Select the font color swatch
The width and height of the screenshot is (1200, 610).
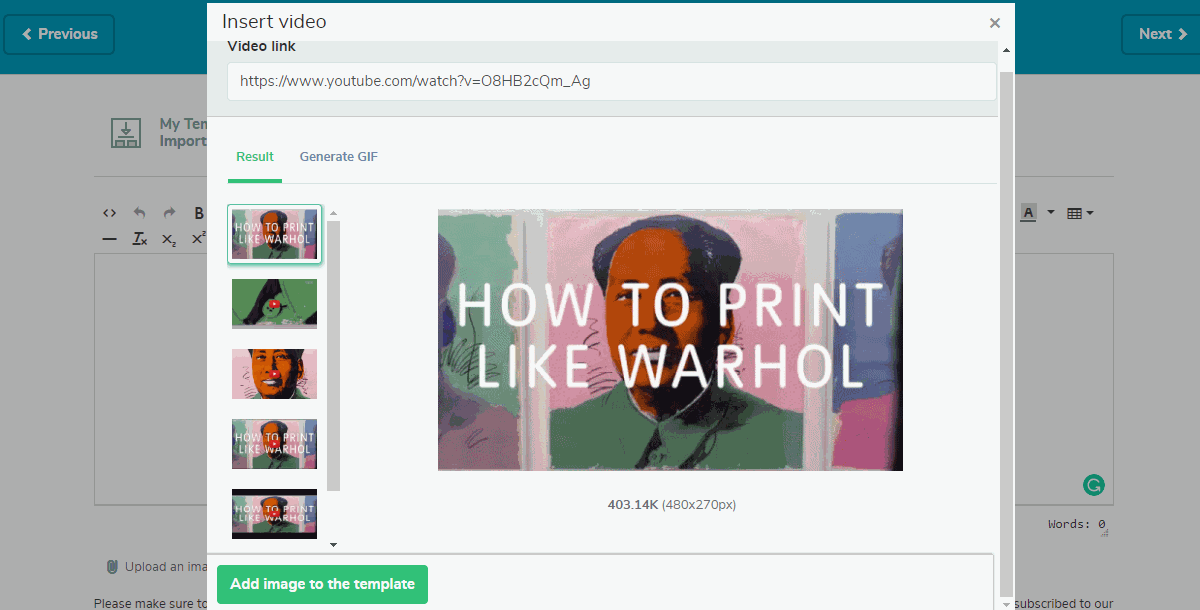click(x=1028, y=212)
